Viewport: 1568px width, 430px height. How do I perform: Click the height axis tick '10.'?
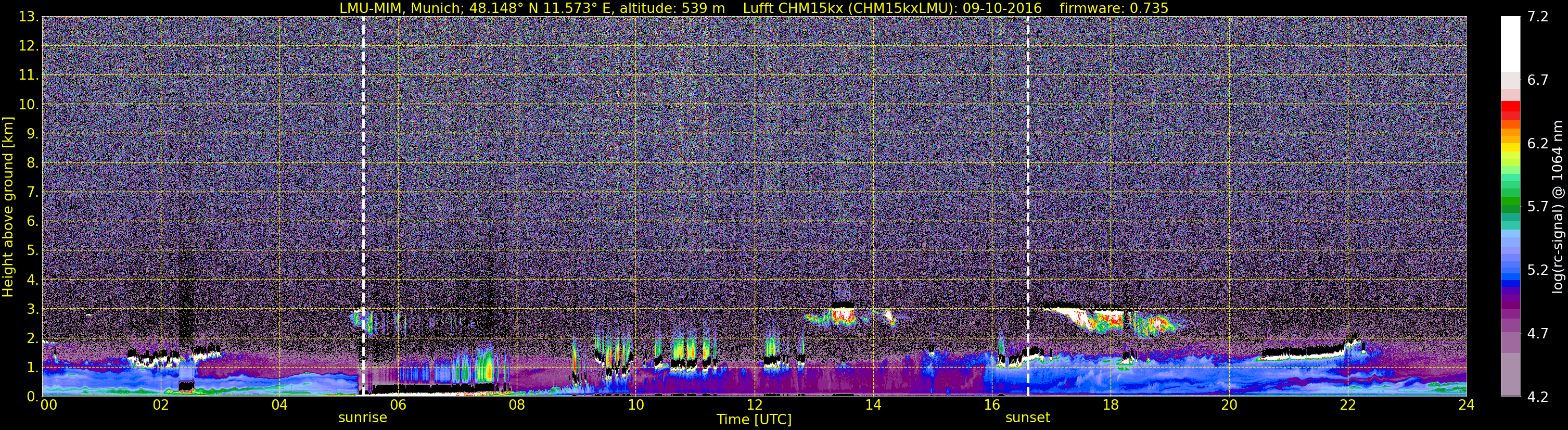click(29, 104)
